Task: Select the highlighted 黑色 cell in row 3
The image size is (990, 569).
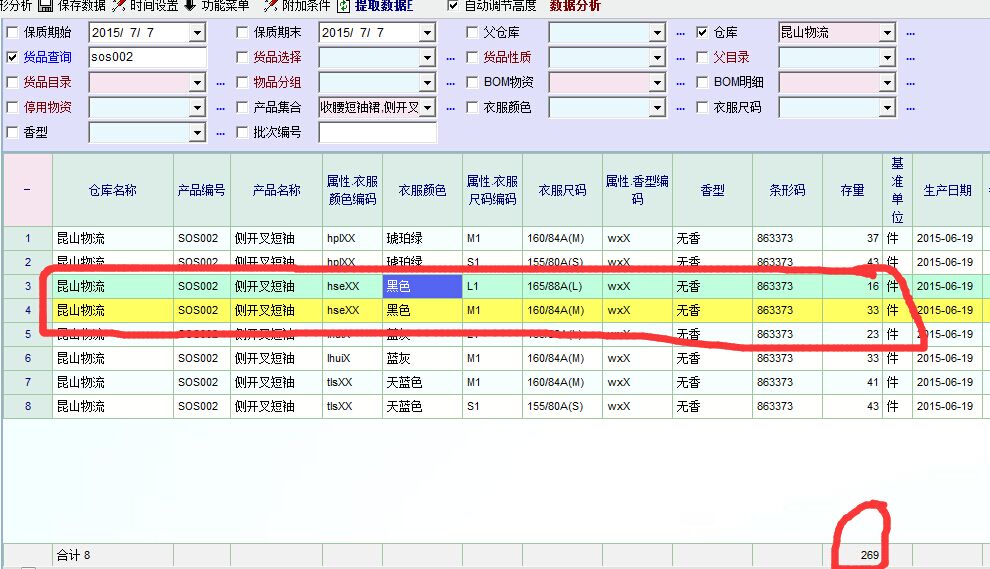Action: click(422, 286)
